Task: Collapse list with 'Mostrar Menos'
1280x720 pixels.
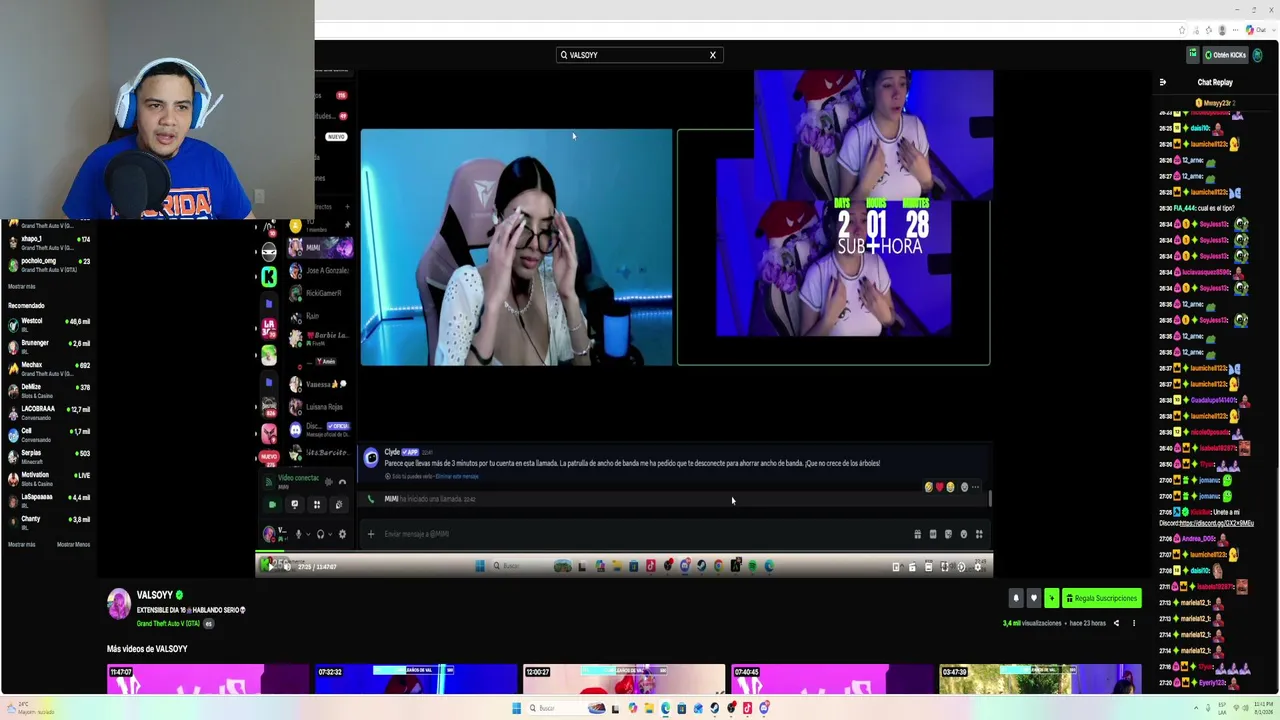Action: click(x=73, y=545)
